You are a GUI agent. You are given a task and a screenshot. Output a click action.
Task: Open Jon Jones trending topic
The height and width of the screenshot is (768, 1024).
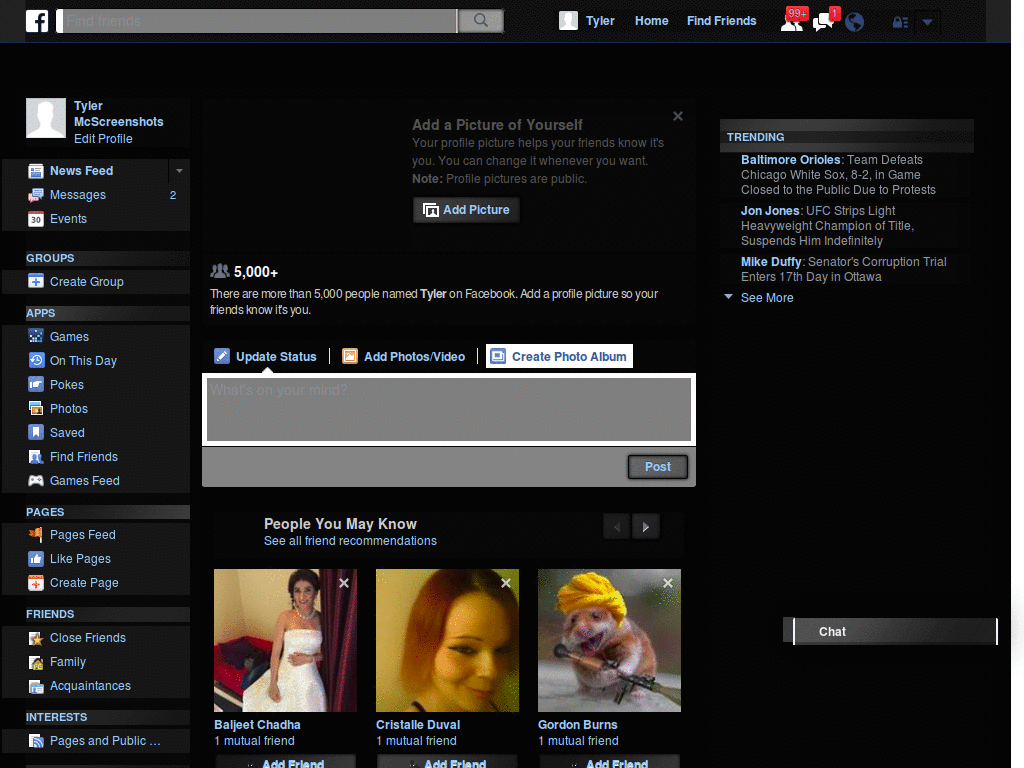coord(770,211)
